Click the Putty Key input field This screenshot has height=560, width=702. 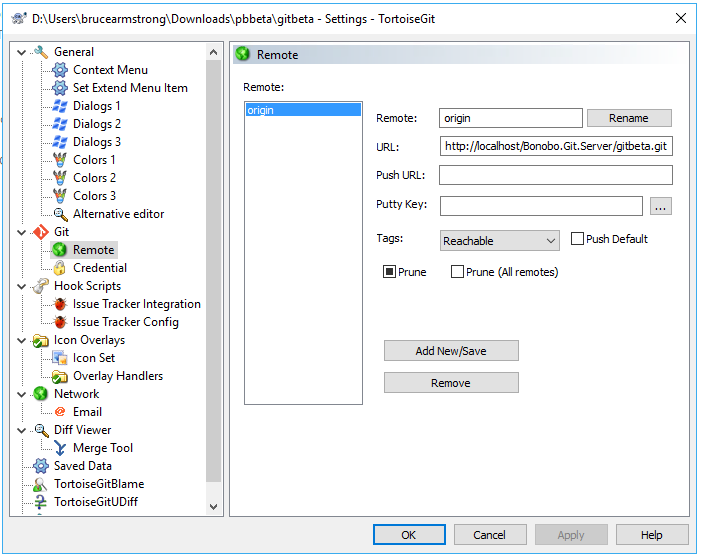[541, 206]
